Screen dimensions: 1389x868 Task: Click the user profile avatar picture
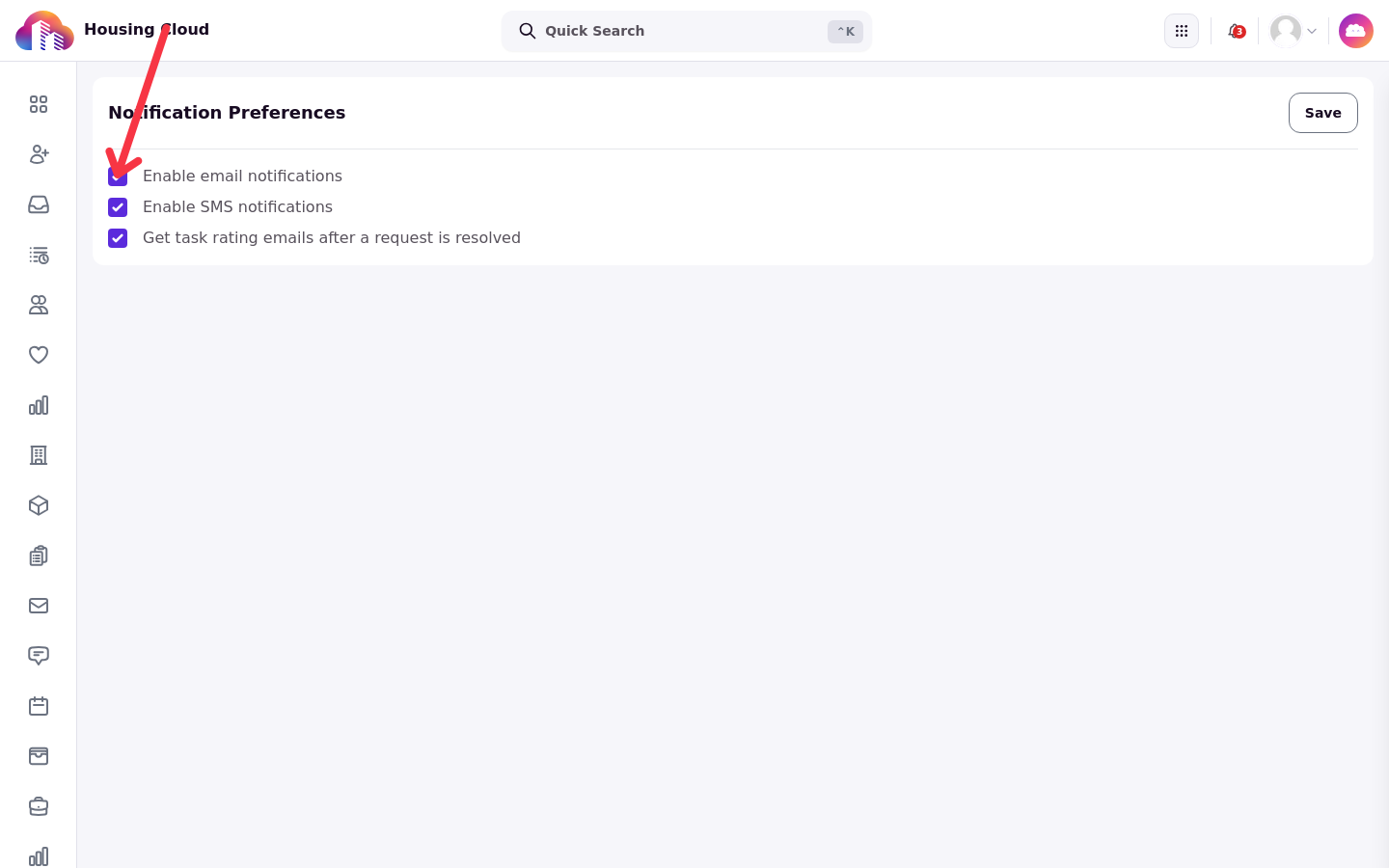1286,31
